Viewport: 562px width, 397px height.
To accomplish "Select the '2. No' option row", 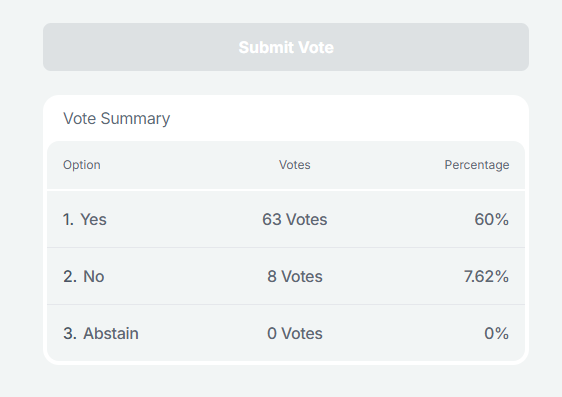I will (x=286, y=276).
